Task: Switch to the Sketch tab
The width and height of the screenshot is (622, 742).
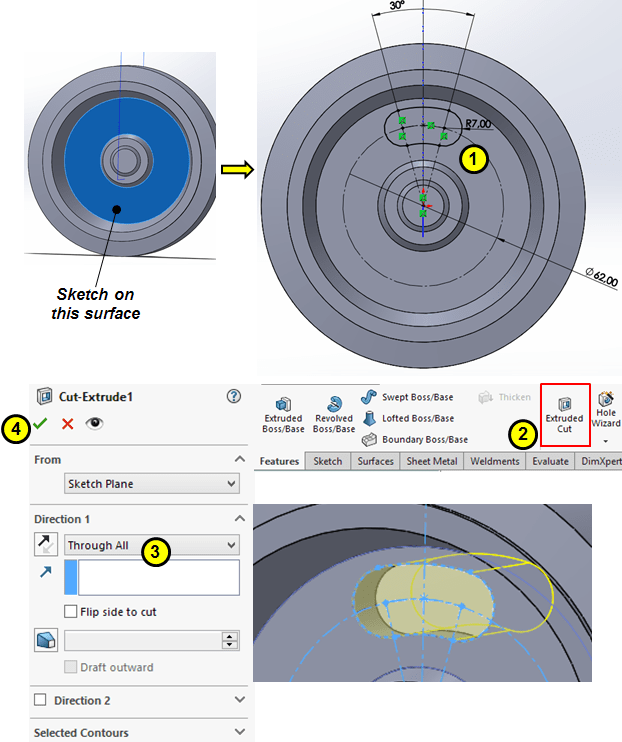Action: point(327,461)
